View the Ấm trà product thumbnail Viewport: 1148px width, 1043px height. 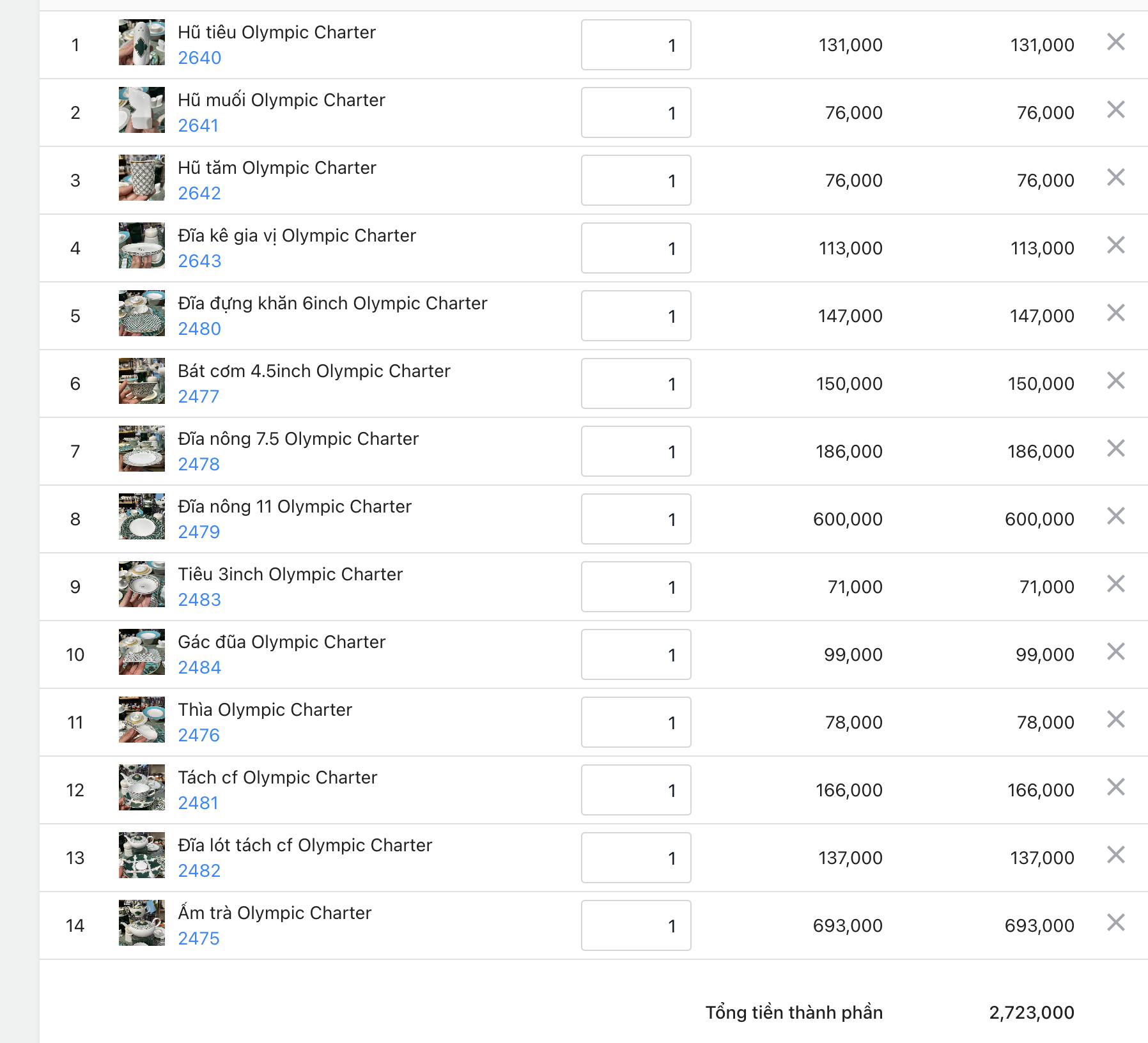click(x=142, y=923)
